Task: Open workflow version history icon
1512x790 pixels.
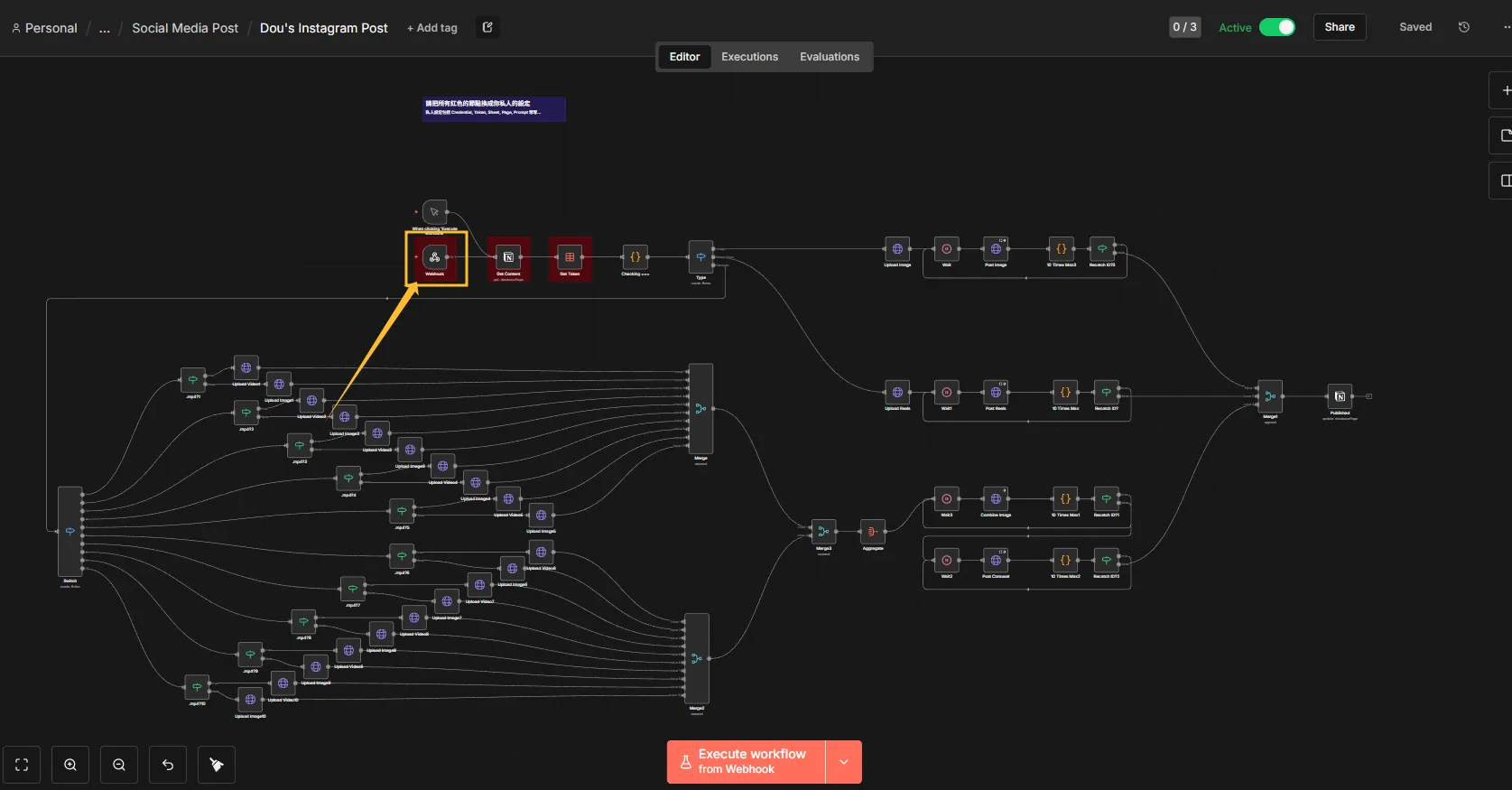Action: point(1463,27)
